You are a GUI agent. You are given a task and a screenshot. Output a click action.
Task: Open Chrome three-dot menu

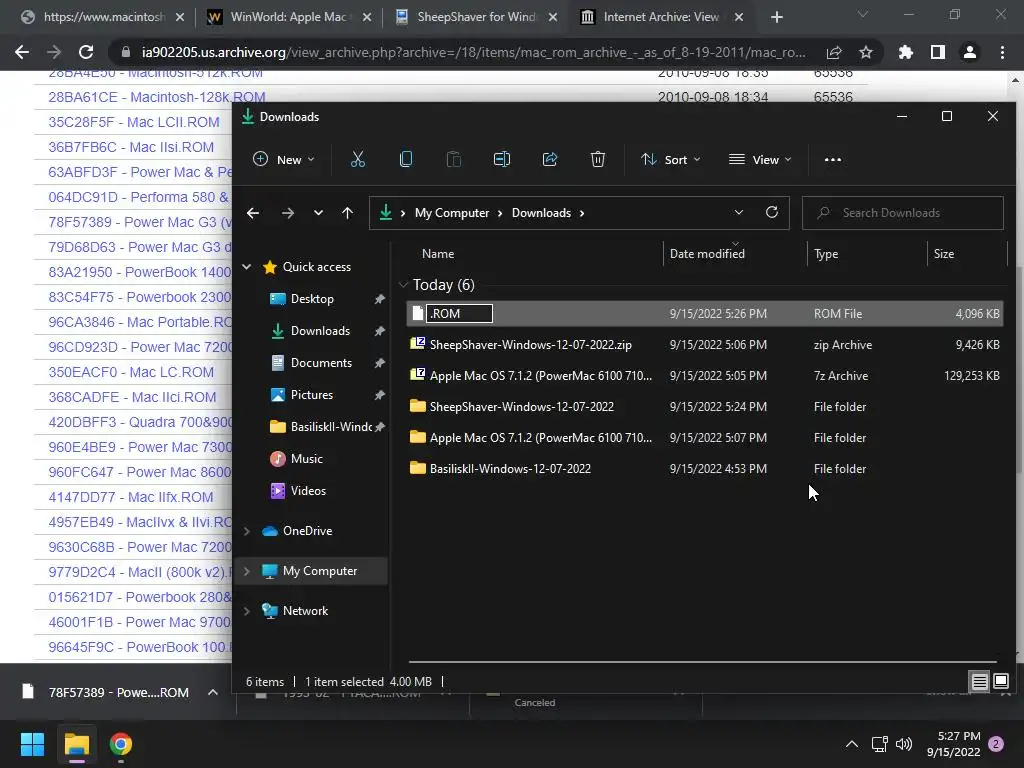1002,52
